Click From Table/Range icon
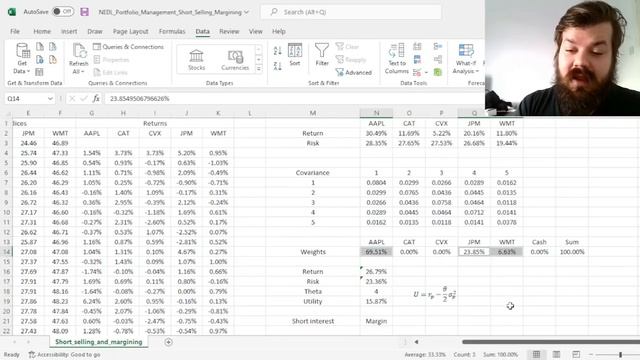 point(39,72)
